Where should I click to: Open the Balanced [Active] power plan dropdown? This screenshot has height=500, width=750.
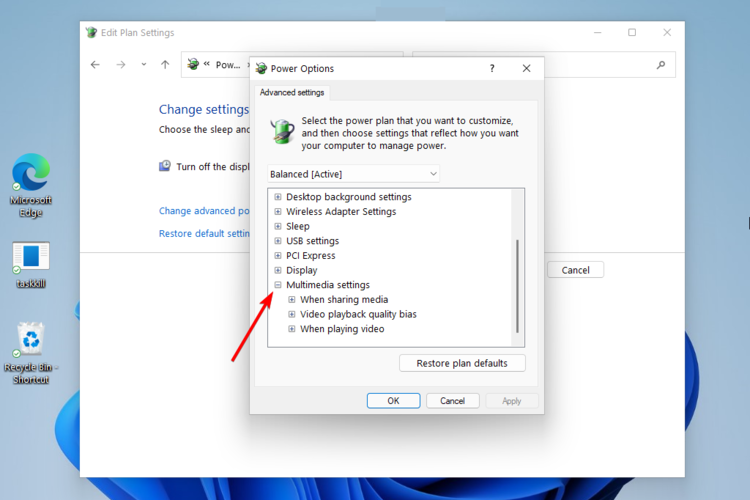353,174
